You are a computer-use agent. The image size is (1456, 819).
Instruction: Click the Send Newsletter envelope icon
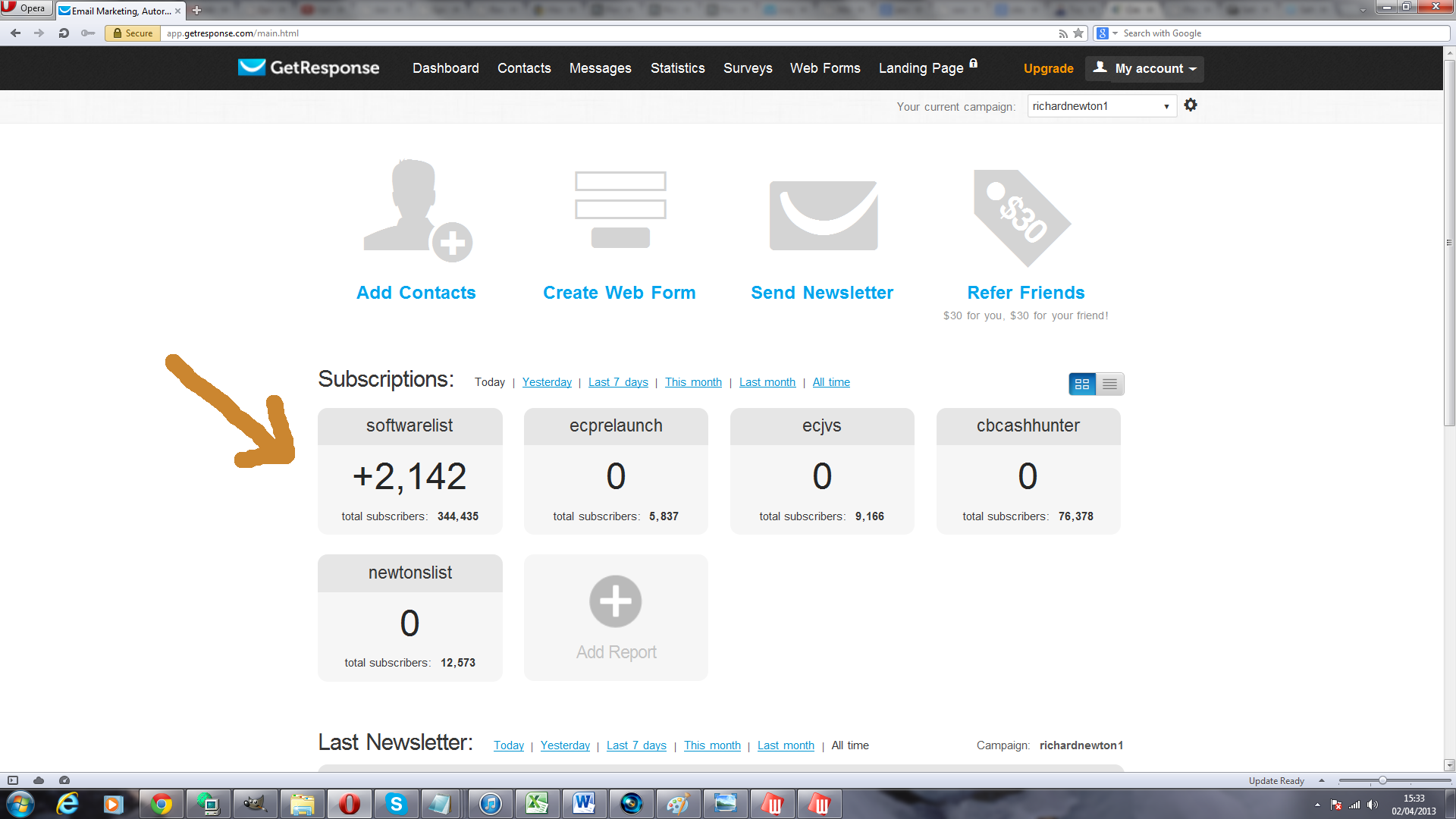pos(824,215)
